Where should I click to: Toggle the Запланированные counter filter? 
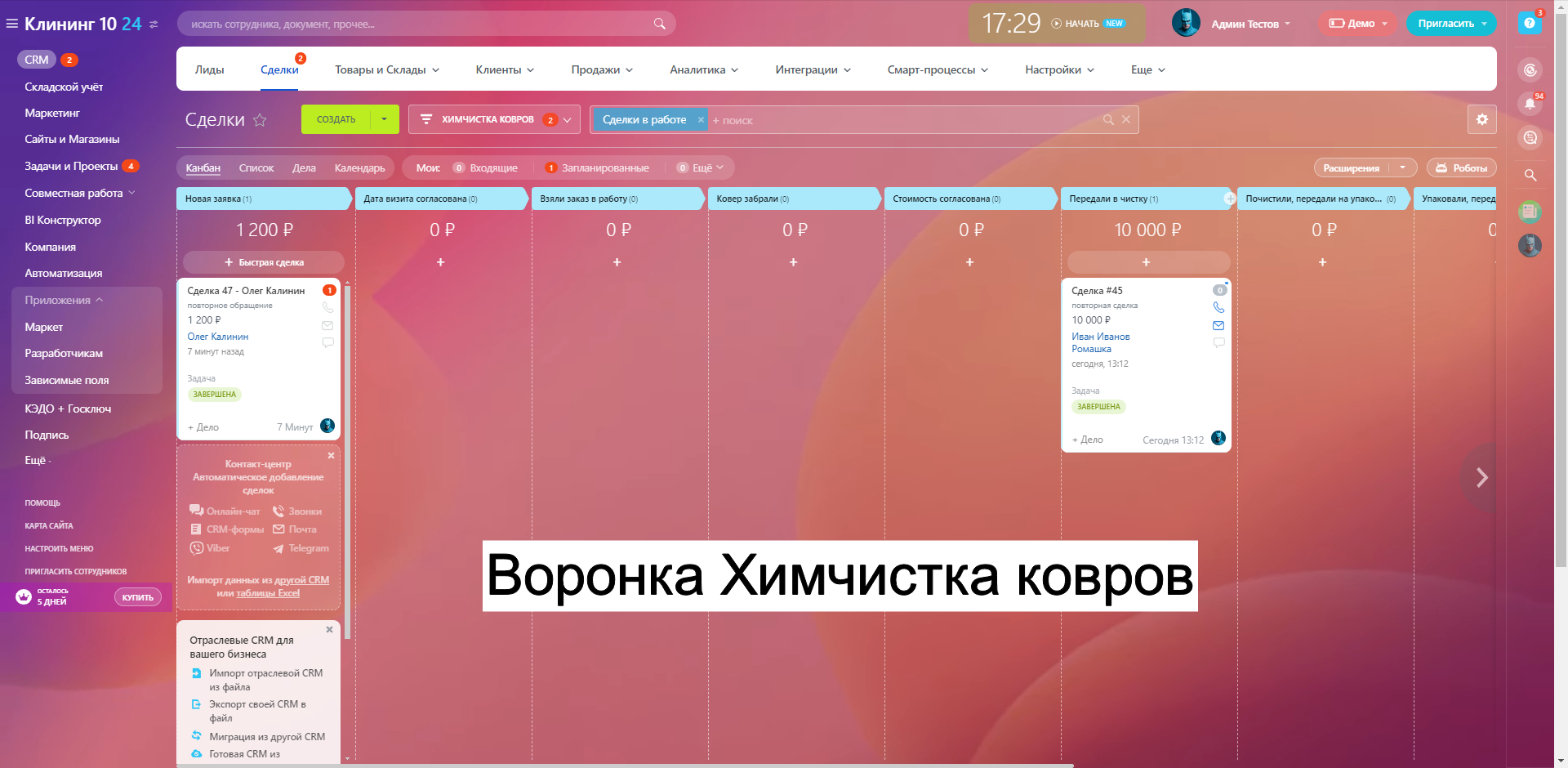597,168
